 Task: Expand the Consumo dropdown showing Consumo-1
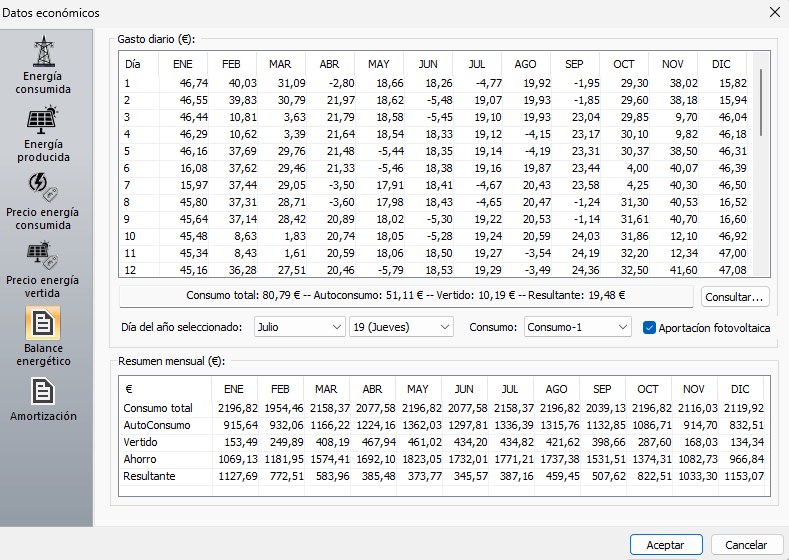577,327
